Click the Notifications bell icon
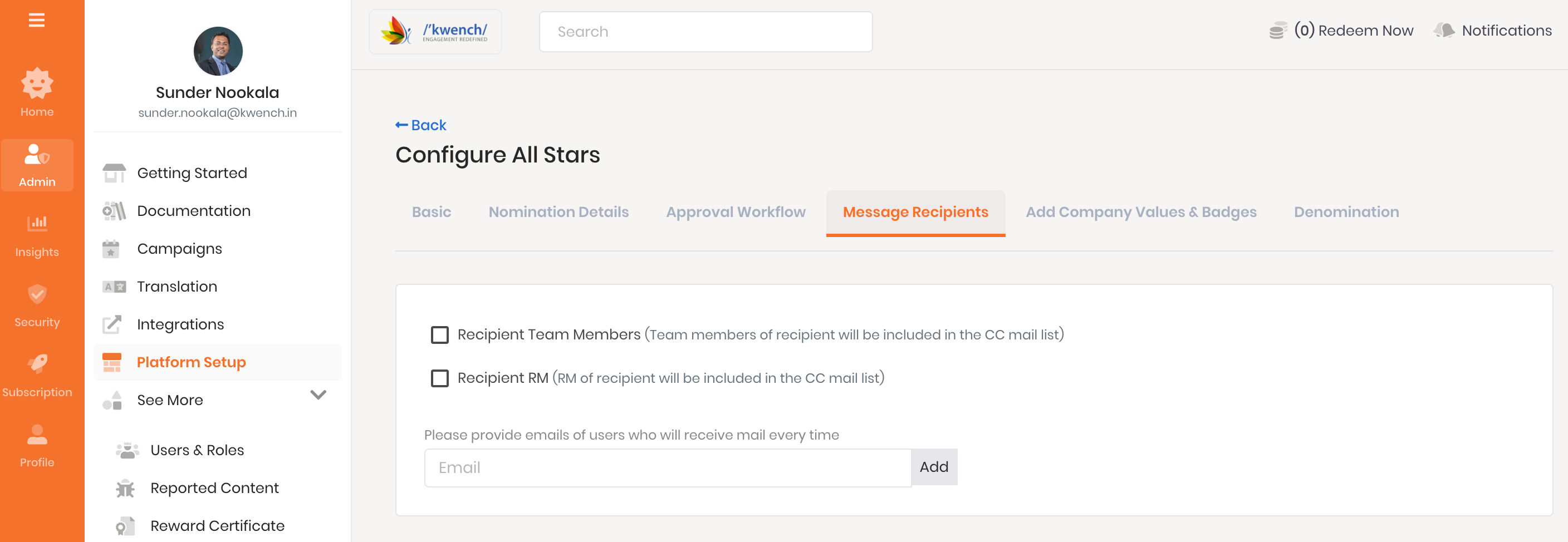1568x542 pixels. 1444,31
